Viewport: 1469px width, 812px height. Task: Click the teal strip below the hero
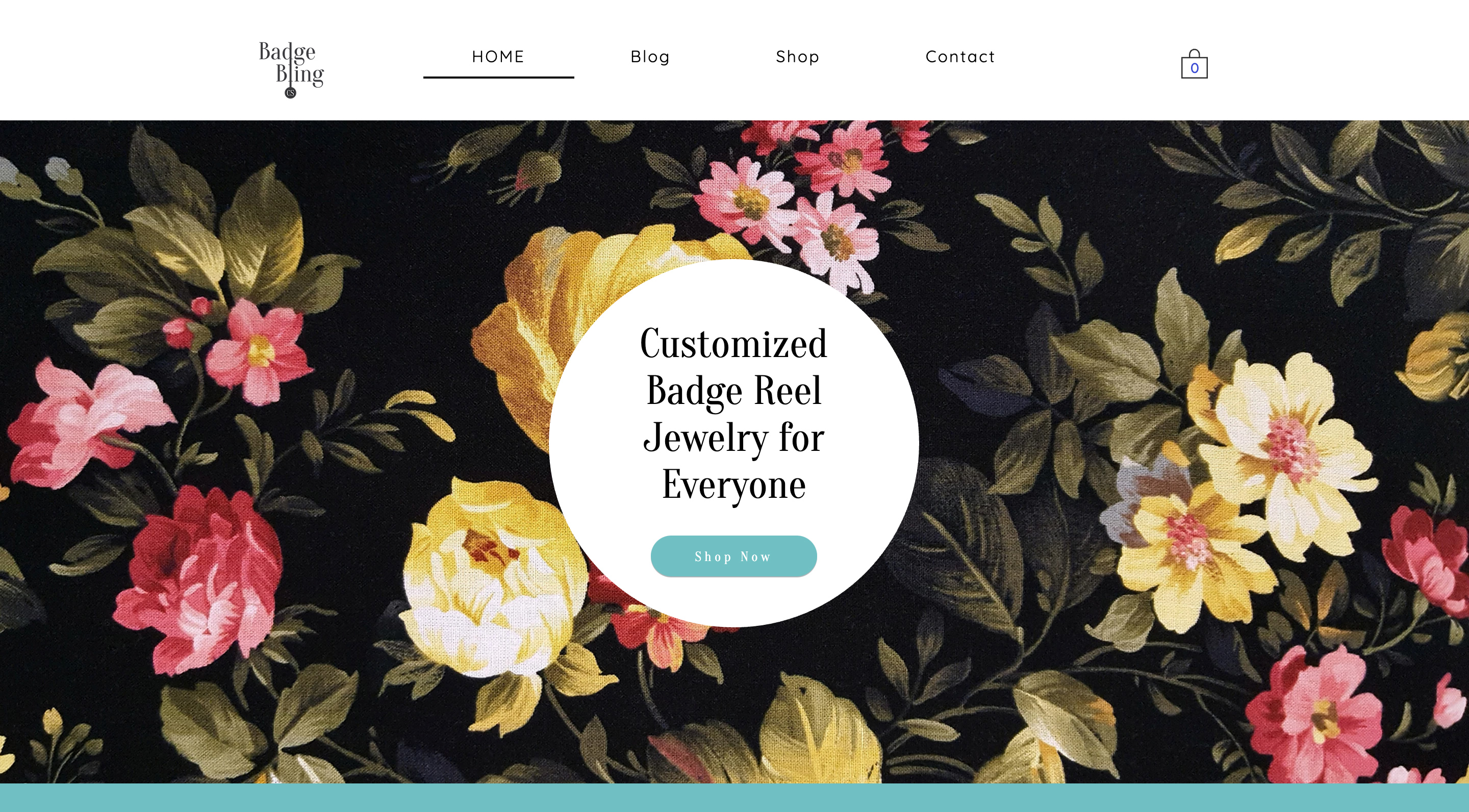pos(734,798)
